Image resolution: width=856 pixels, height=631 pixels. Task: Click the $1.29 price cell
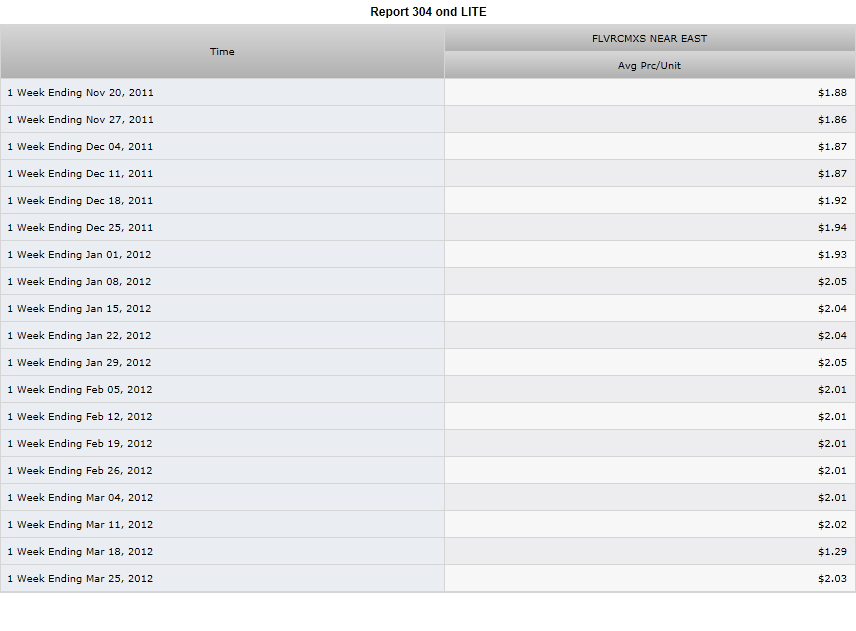(650, 552)
